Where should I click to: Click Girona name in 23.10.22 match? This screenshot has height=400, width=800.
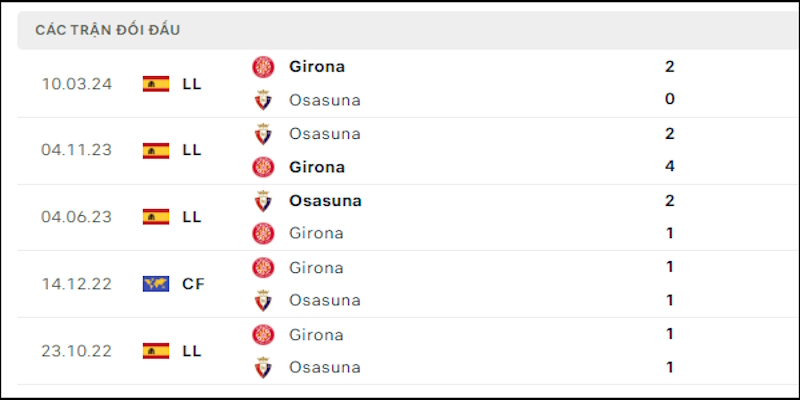tap(316, 335)
